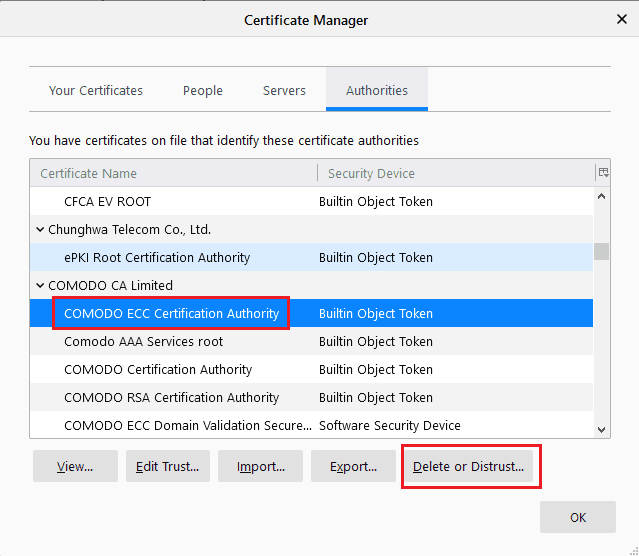Open the column picker icon in list header

coord(603,173)
